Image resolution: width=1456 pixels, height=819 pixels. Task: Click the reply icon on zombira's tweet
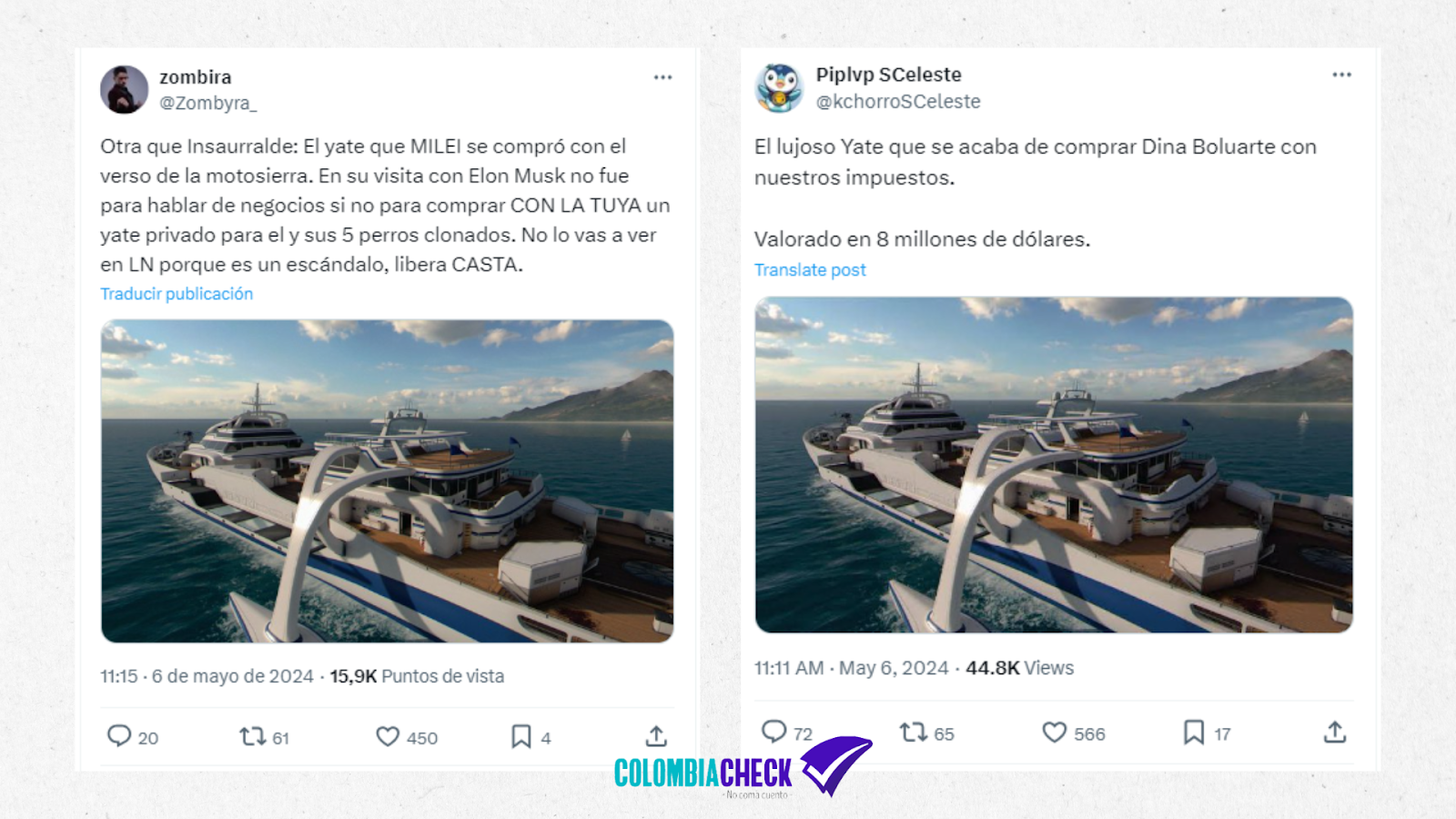[119, 735]
